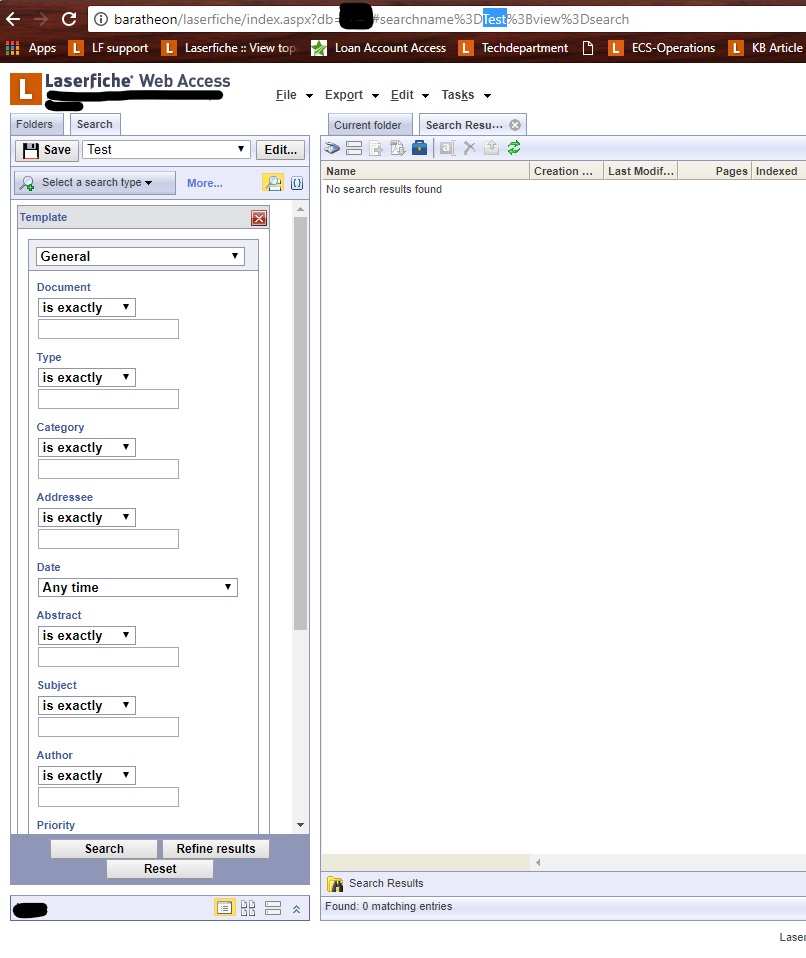Image resolution: width=806 pixels, height=958 pixels.
Task: Open the saved search name dropdown showing Test
Action: click(166, 150)
